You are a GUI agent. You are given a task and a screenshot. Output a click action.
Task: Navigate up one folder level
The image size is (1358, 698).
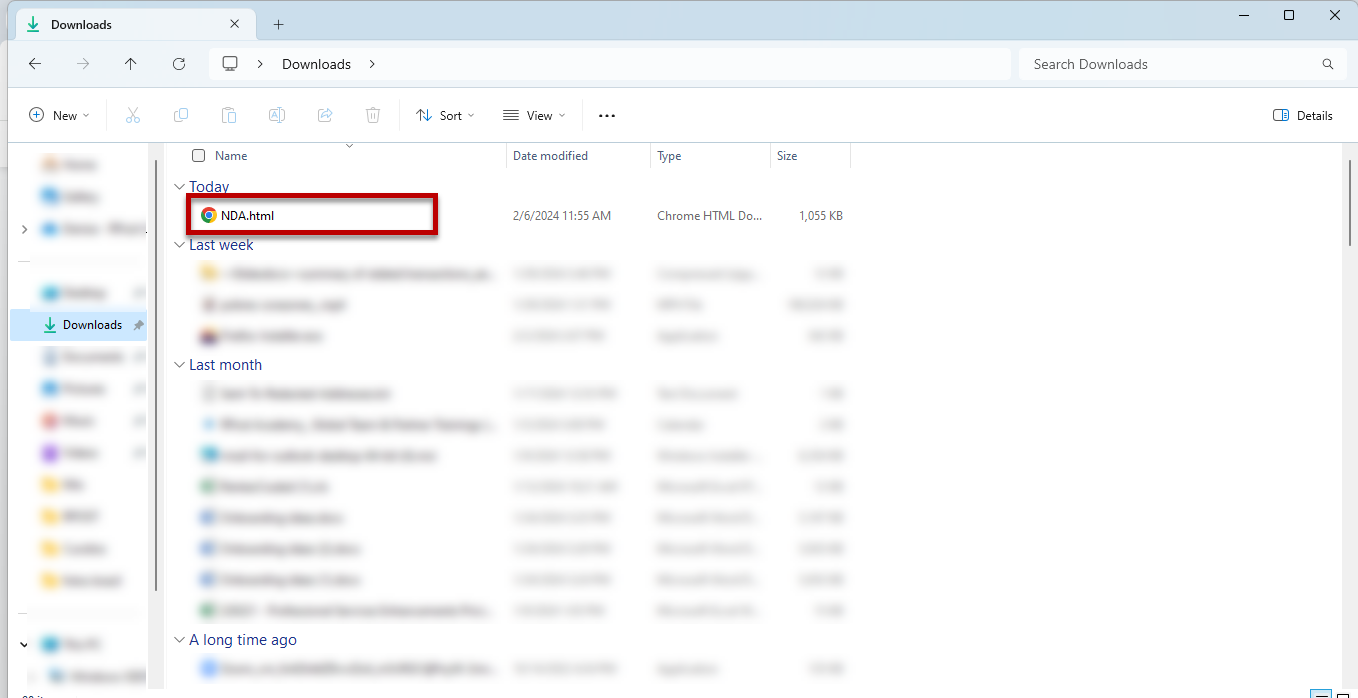pos(130,63)
